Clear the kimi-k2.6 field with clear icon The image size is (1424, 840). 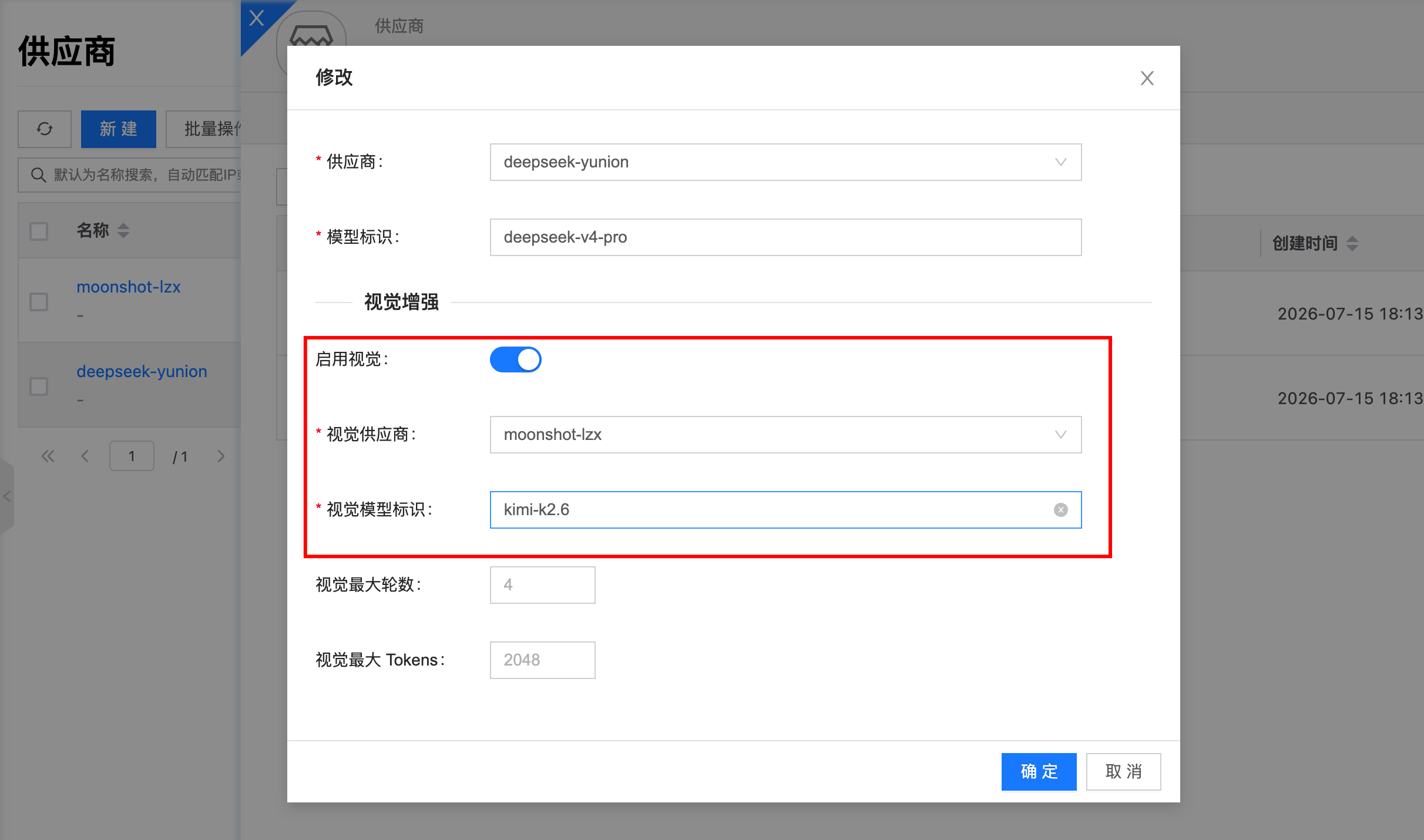point(1060,510)
